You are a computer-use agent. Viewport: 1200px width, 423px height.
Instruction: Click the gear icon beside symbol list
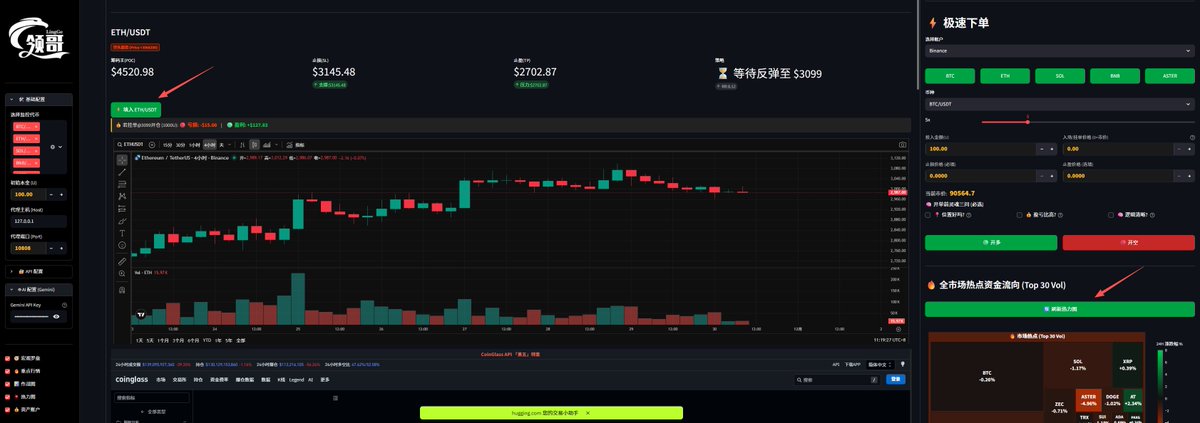click(x=53, y=147)
